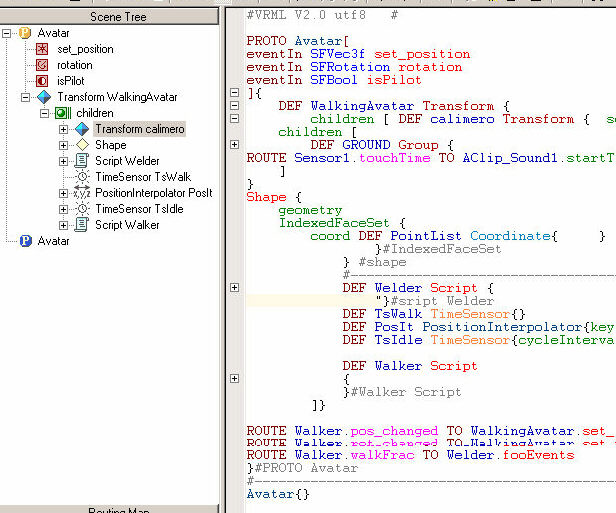Screen dimensions: 616x513
Task: Select 'PositionInterpolator PosIt' tree item
Action: coord(154,193)
